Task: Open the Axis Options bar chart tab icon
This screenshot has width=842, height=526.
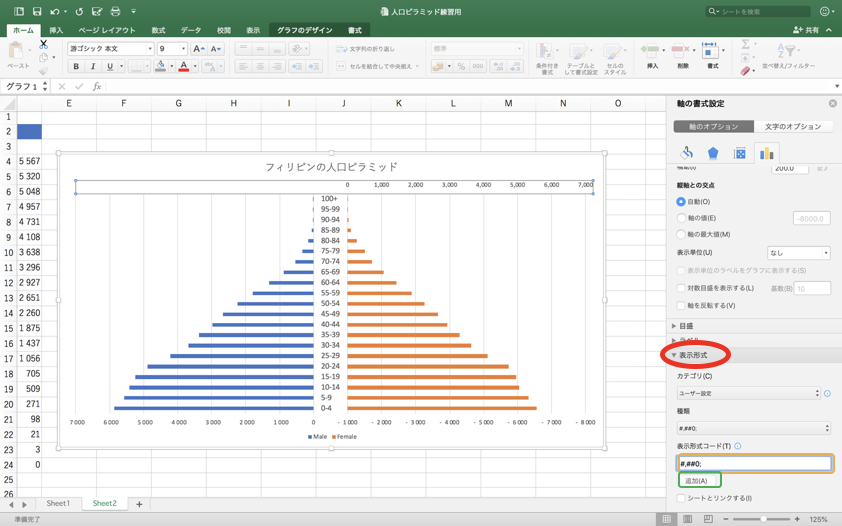Action: pyautogui.click(x=766, y=154)
